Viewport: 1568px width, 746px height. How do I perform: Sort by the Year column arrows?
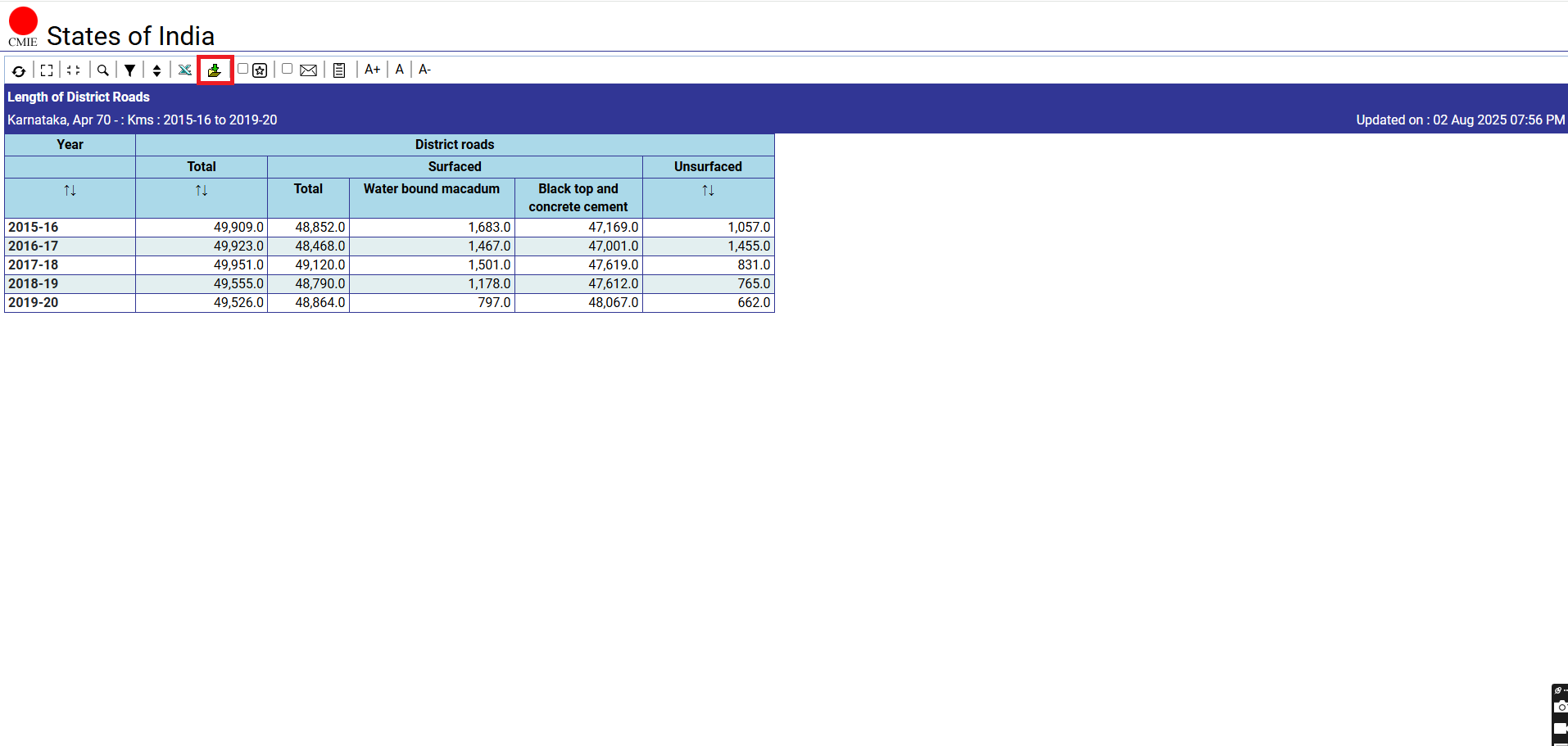click(70, 191)
